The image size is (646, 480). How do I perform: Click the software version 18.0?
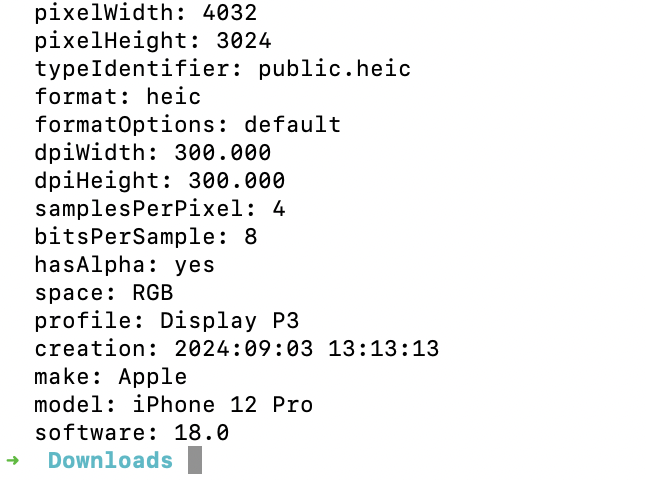pyautogui.click(x=202, y=433)
